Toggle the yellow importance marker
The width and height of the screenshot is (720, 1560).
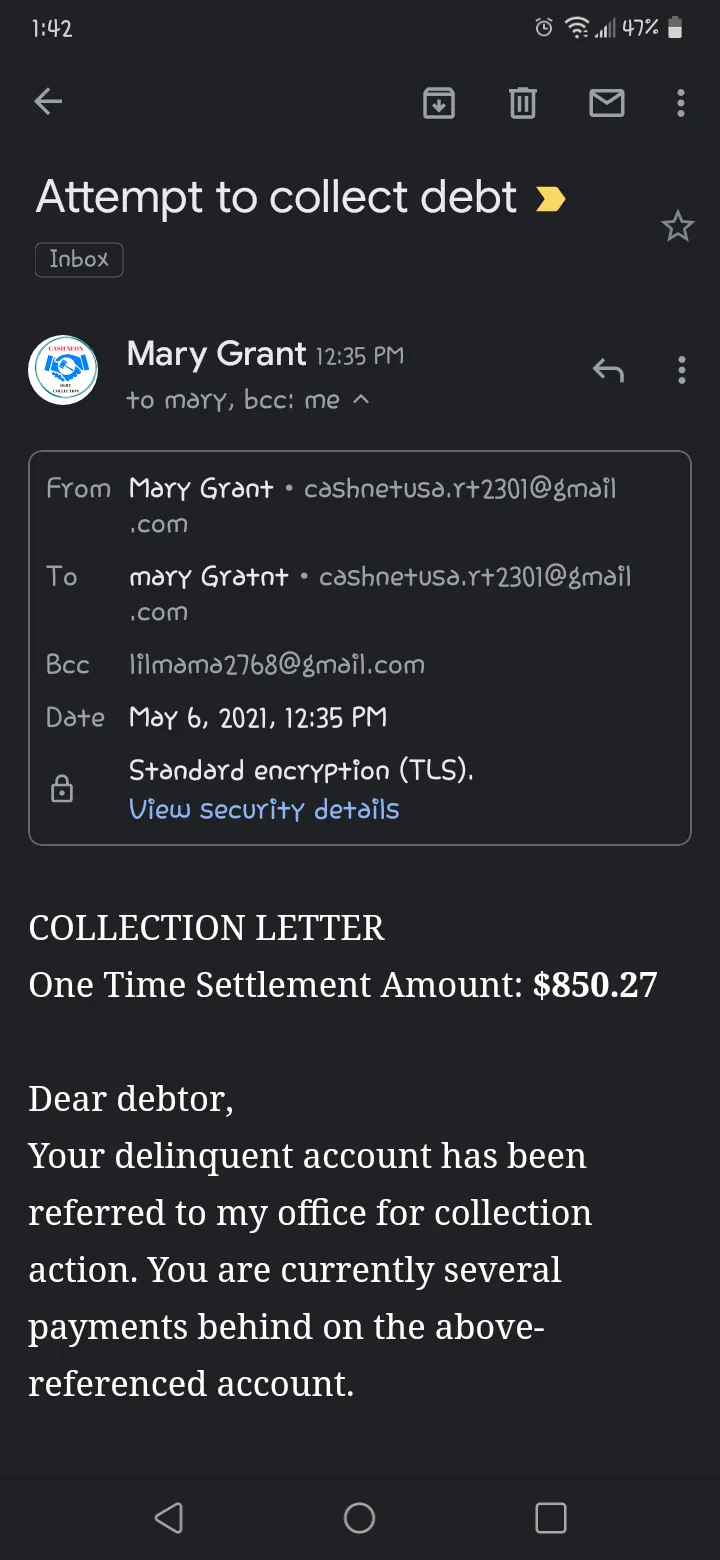click(x=550, y=200)
